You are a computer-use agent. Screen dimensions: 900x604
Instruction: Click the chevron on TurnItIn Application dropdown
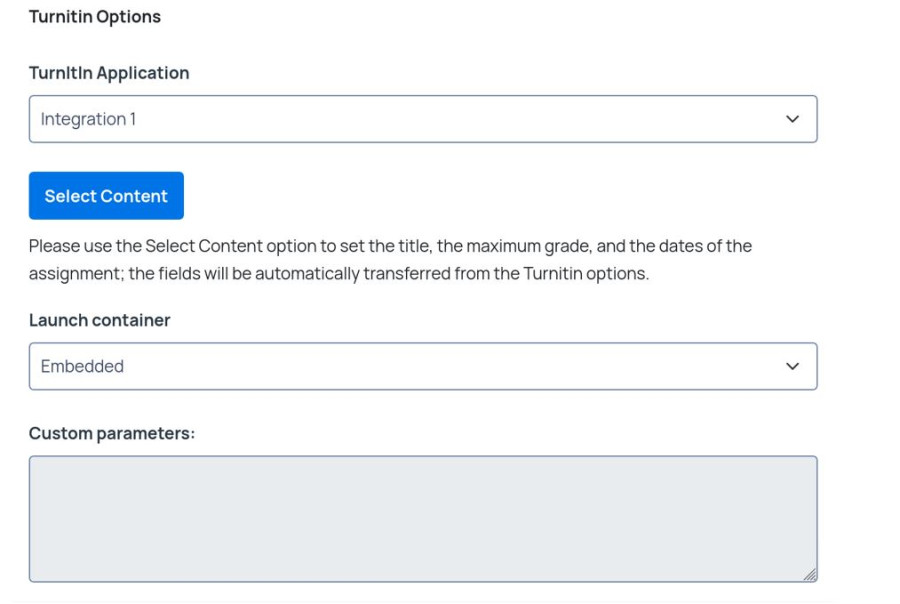(792, 118)
